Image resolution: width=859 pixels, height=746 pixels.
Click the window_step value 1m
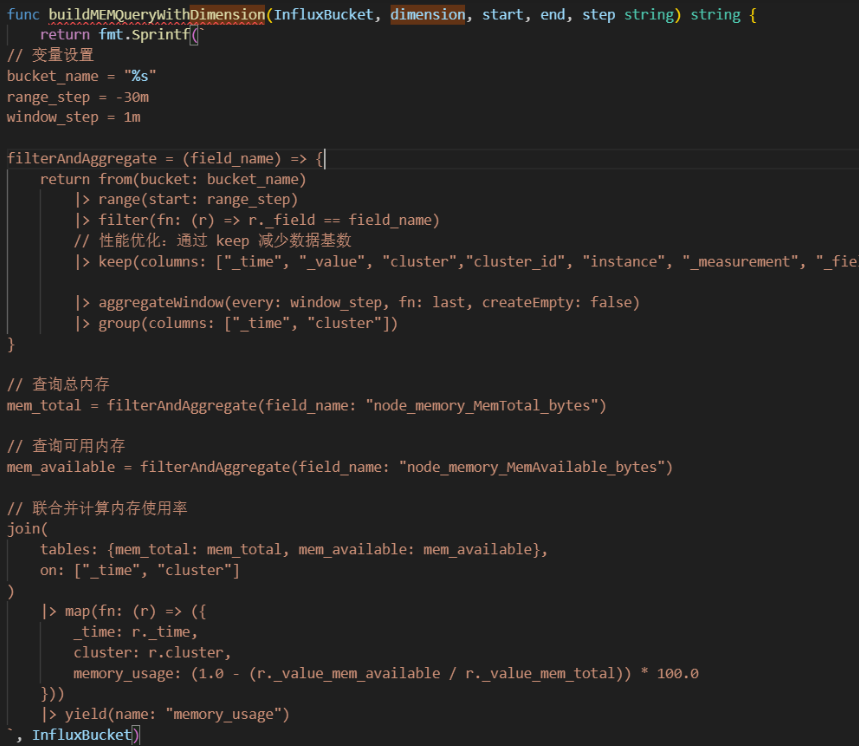point(132,117)
